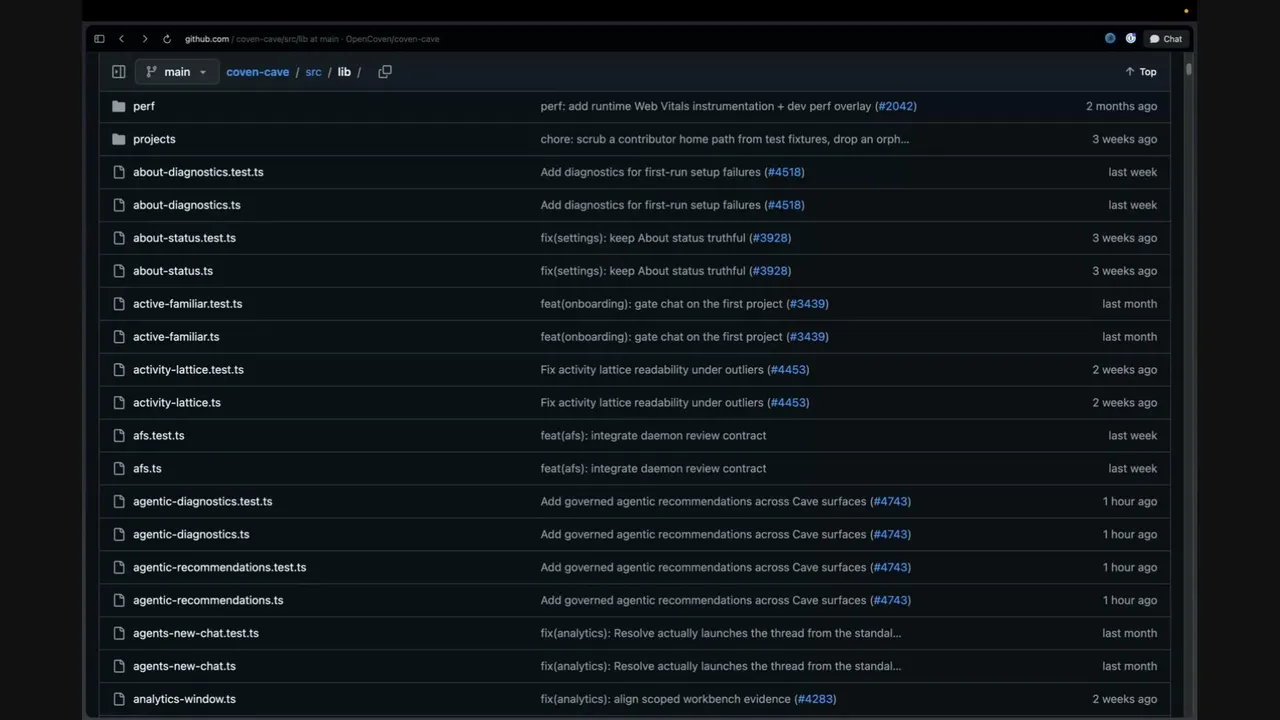The image size is (1280, 720).
Task: Click file icon for activity-lattice.ts
Action: (x=119, y=403)
